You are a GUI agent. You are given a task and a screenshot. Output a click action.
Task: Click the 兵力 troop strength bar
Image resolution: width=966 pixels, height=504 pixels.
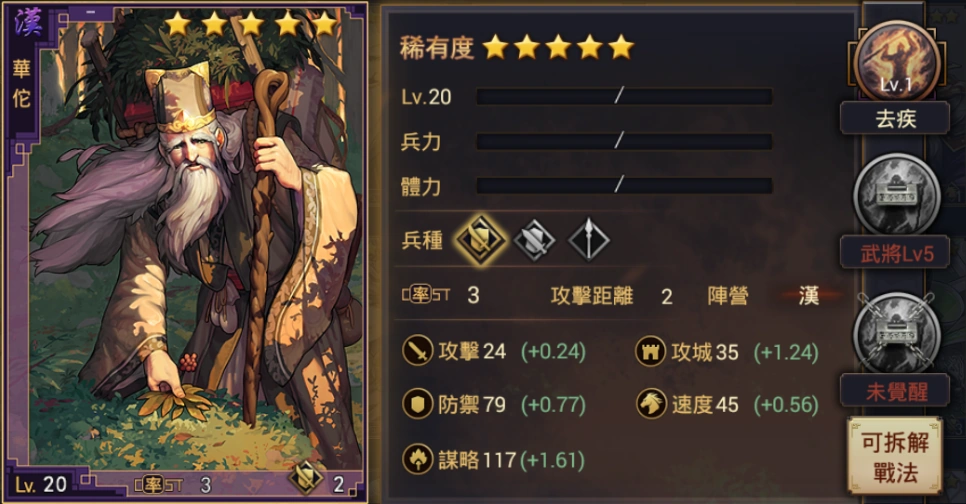[x=624, y=141]
